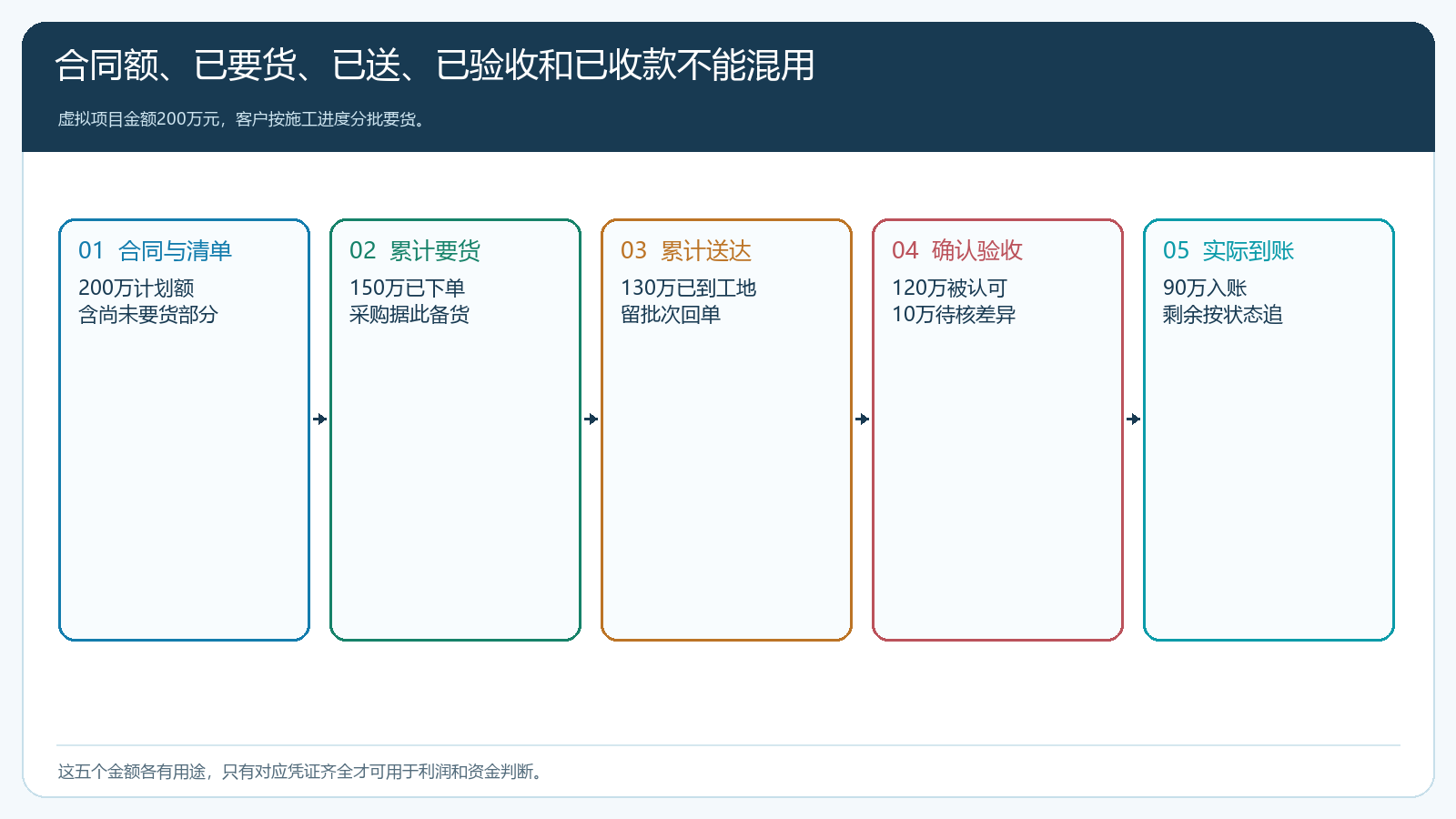Click the heading 02 累计要货
The height and width of the screenshot is (819, 1456).
click(x=415, y=251)
